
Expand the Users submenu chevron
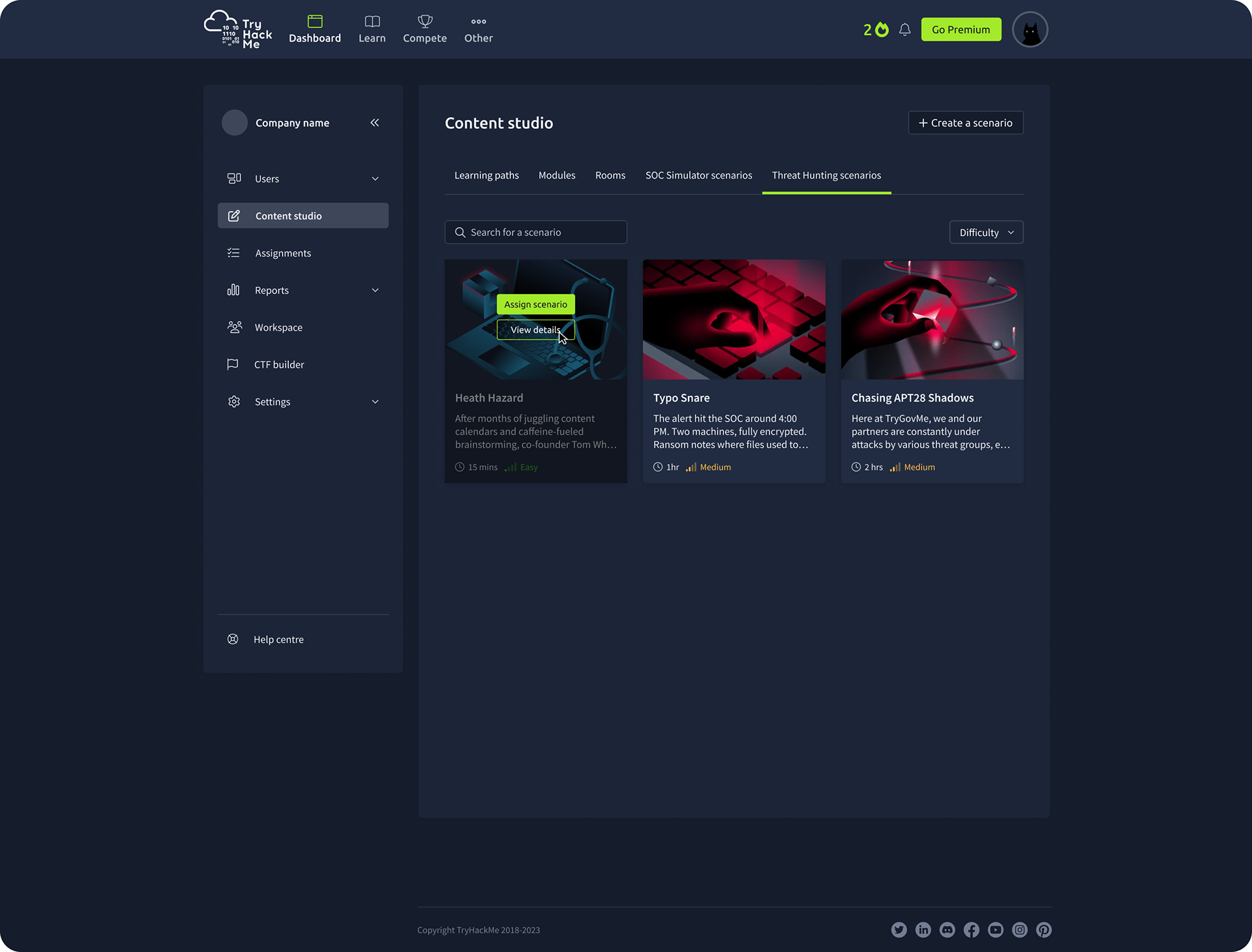tap(375, 179)
